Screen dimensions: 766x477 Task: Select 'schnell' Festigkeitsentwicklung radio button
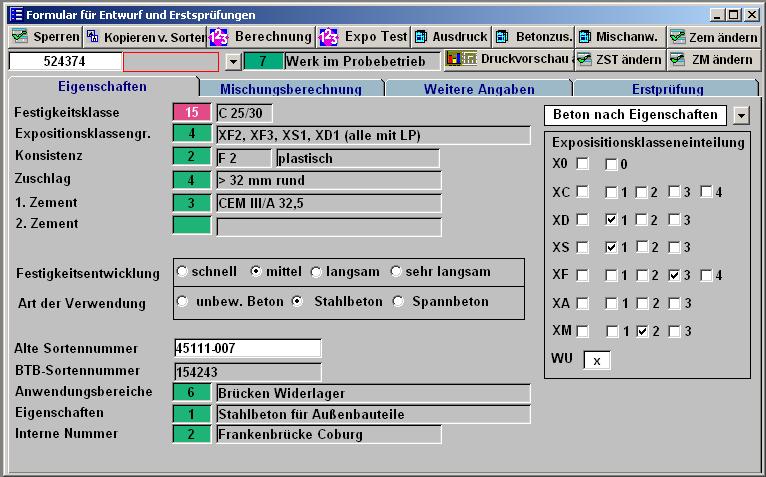(182, 271)
